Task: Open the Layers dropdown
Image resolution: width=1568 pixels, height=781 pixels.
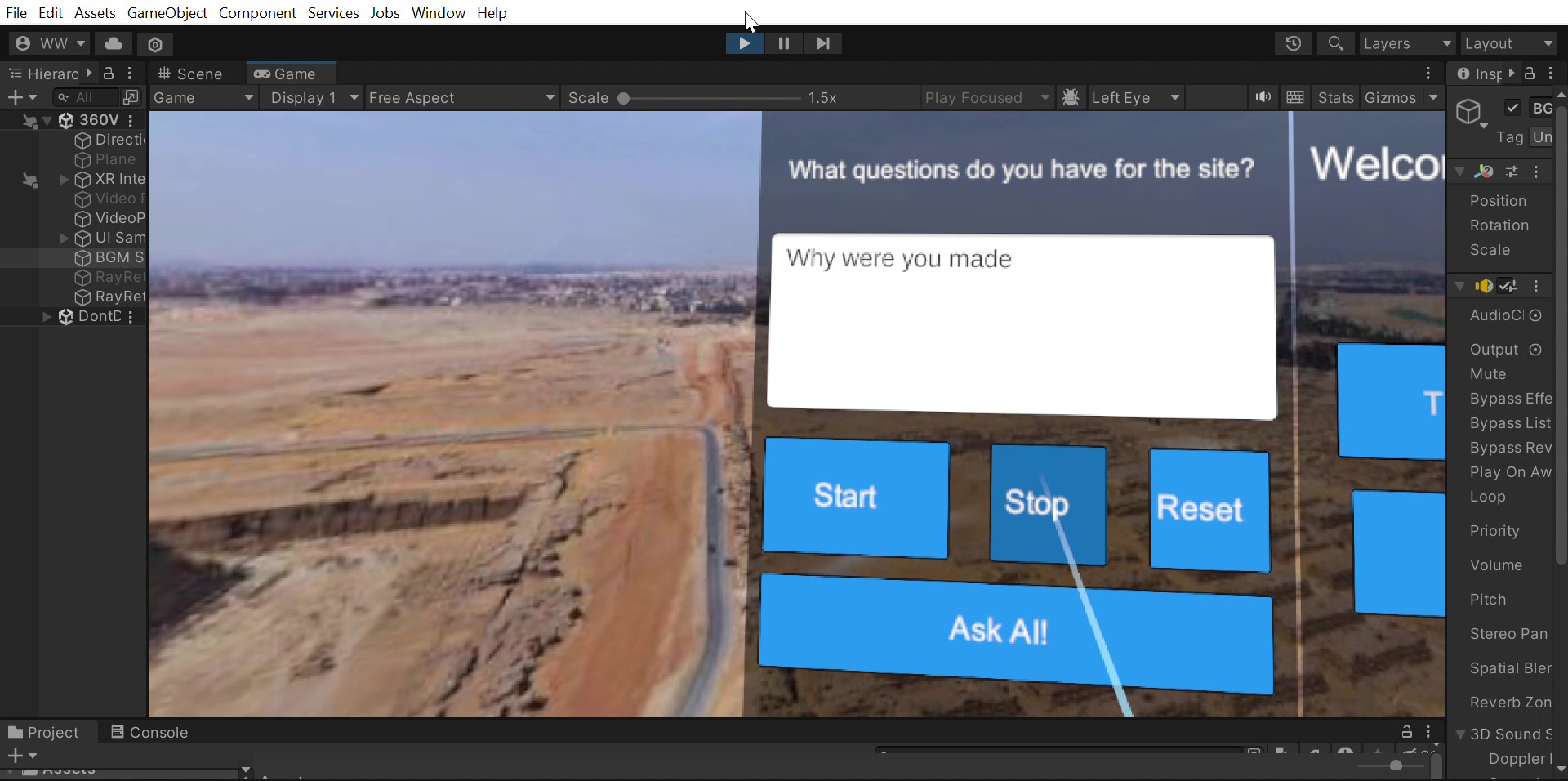Action: click(1407, 43)
